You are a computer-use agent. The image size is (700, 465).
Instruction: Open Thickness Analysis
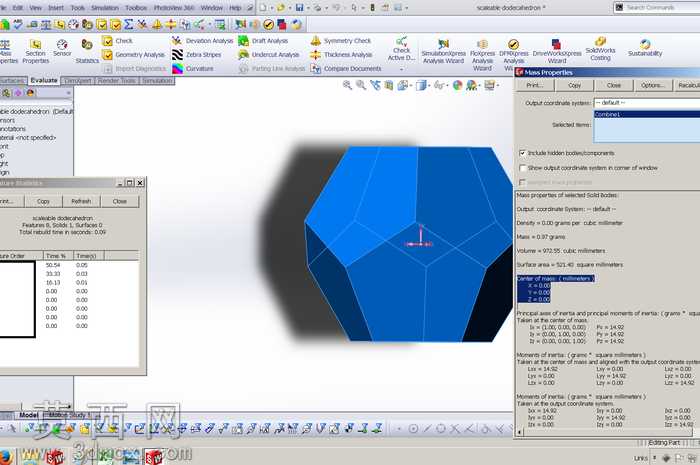pyautogui.click(x=342, y=54)
